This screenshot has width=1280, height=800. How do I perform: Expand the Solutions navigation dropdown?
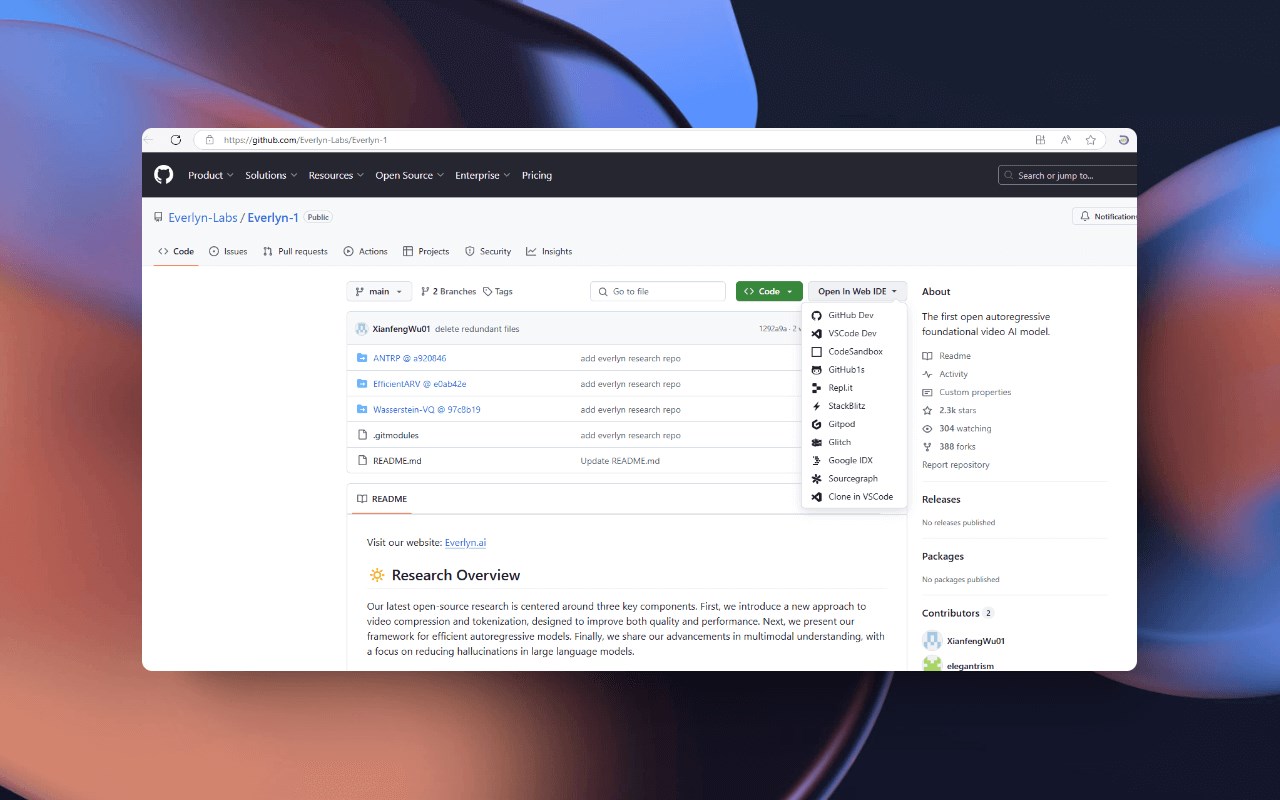point(271,175)
